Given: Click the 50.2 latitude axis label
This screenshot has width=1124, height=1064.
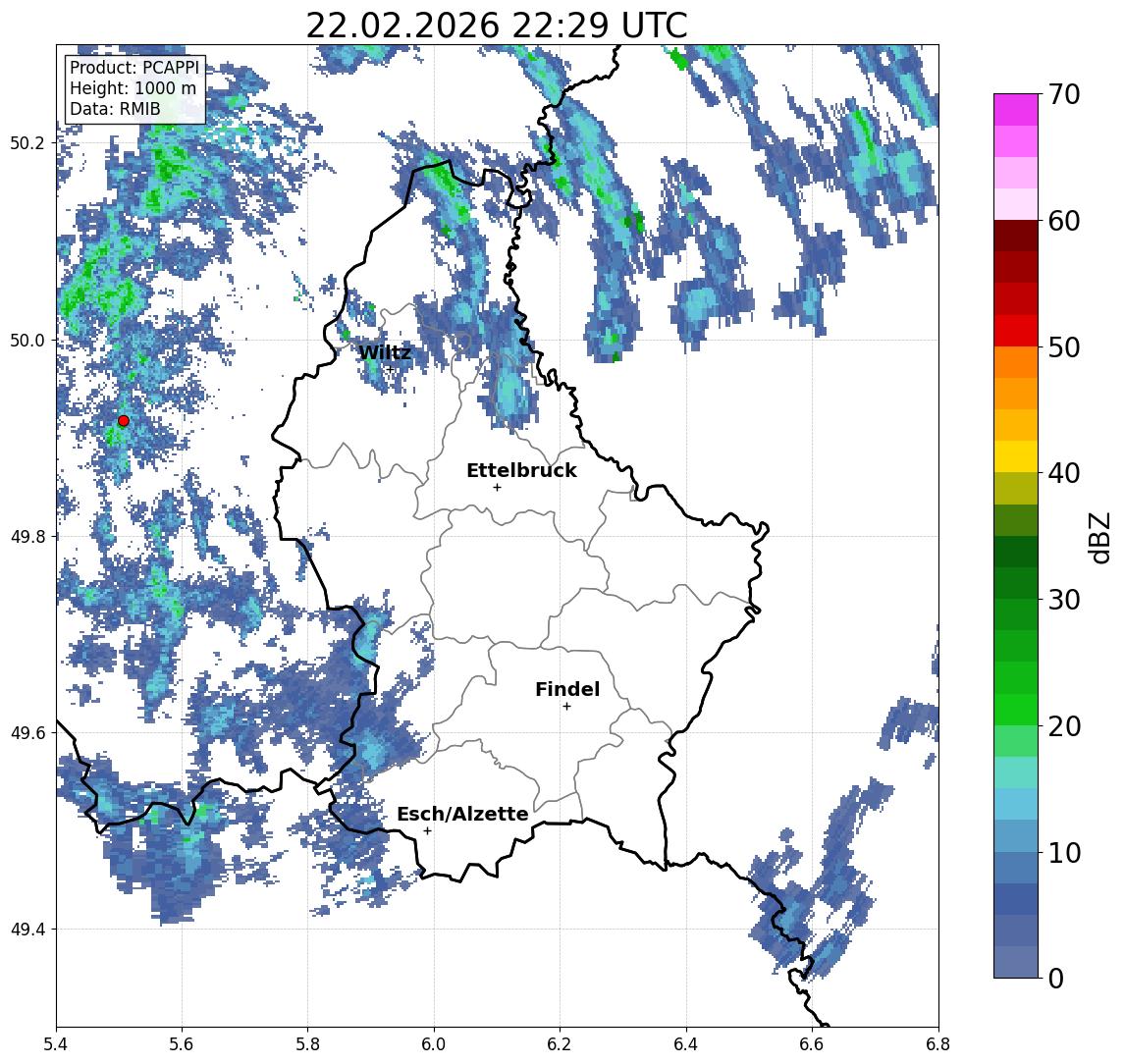Looking at the screenshot, I should [x=27, y=142].
